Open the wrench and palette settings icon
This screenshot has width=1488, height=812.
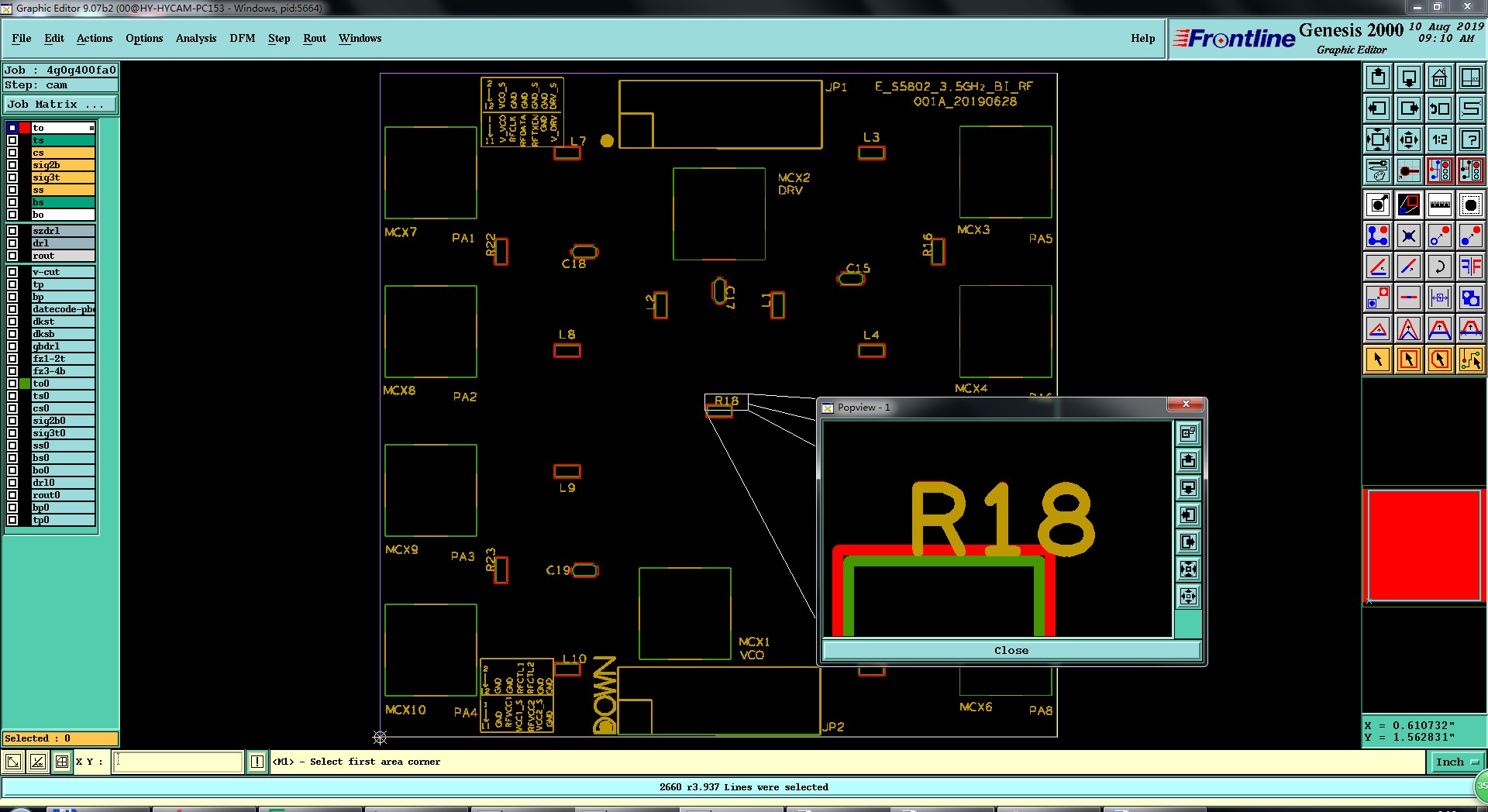click(x=1378, y=170)
